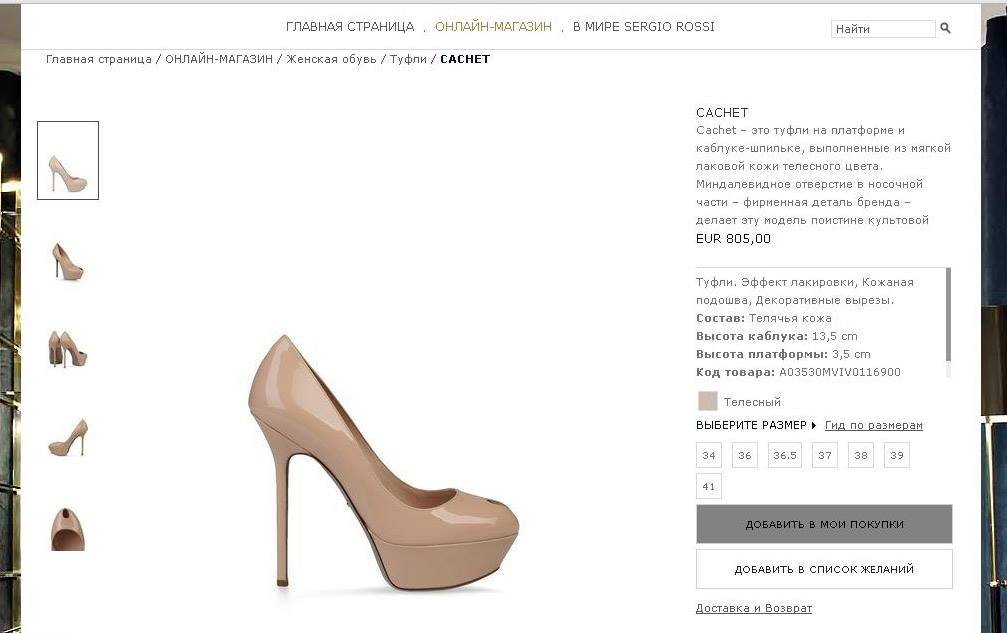Go to ГЛАВНАЯ СТРАНИЦА in top navigation

click(350, 27)
